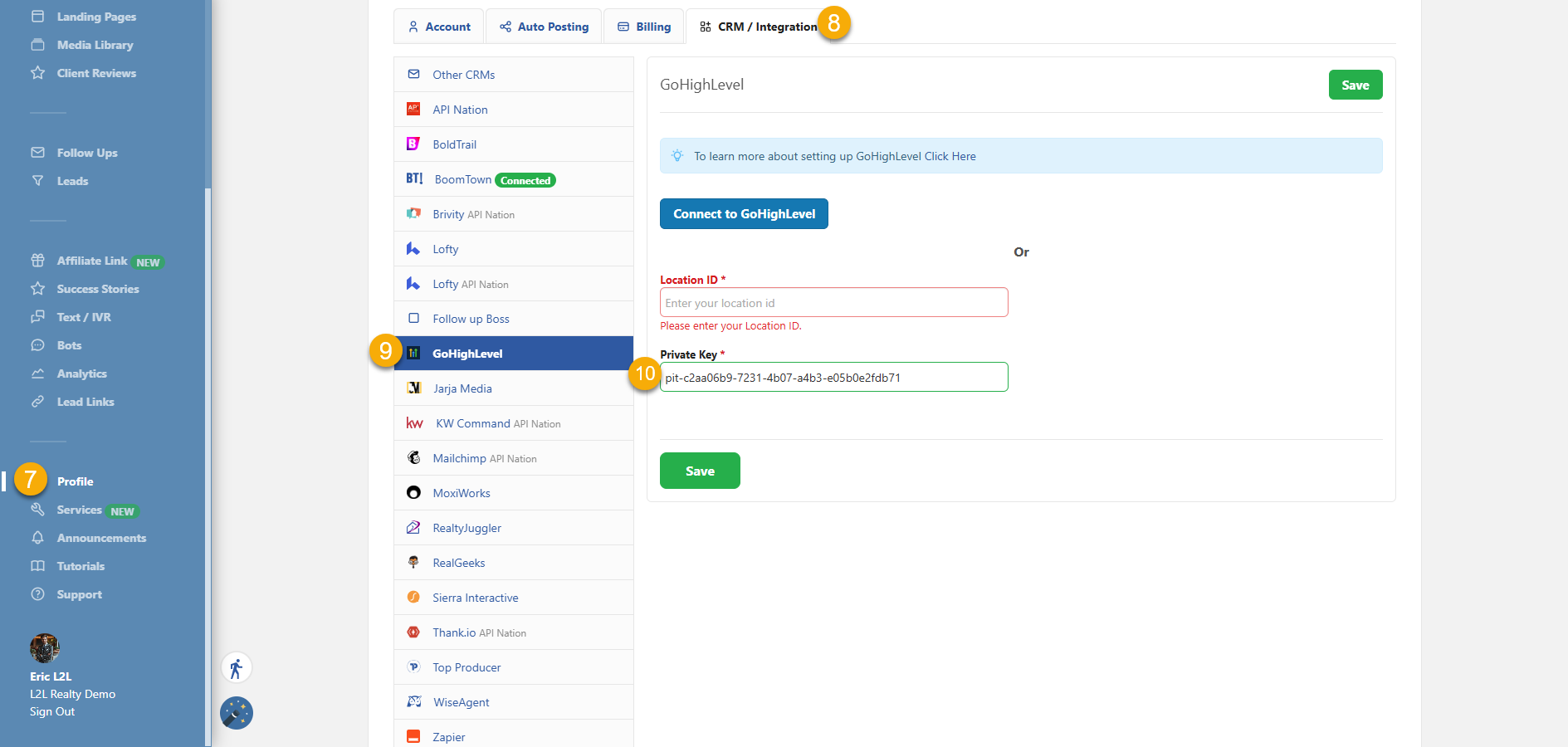The height and width of the screenshot is (747, 1568).
Task: Click the 'Eric L2L' user name text
Action: click(51, 676)
